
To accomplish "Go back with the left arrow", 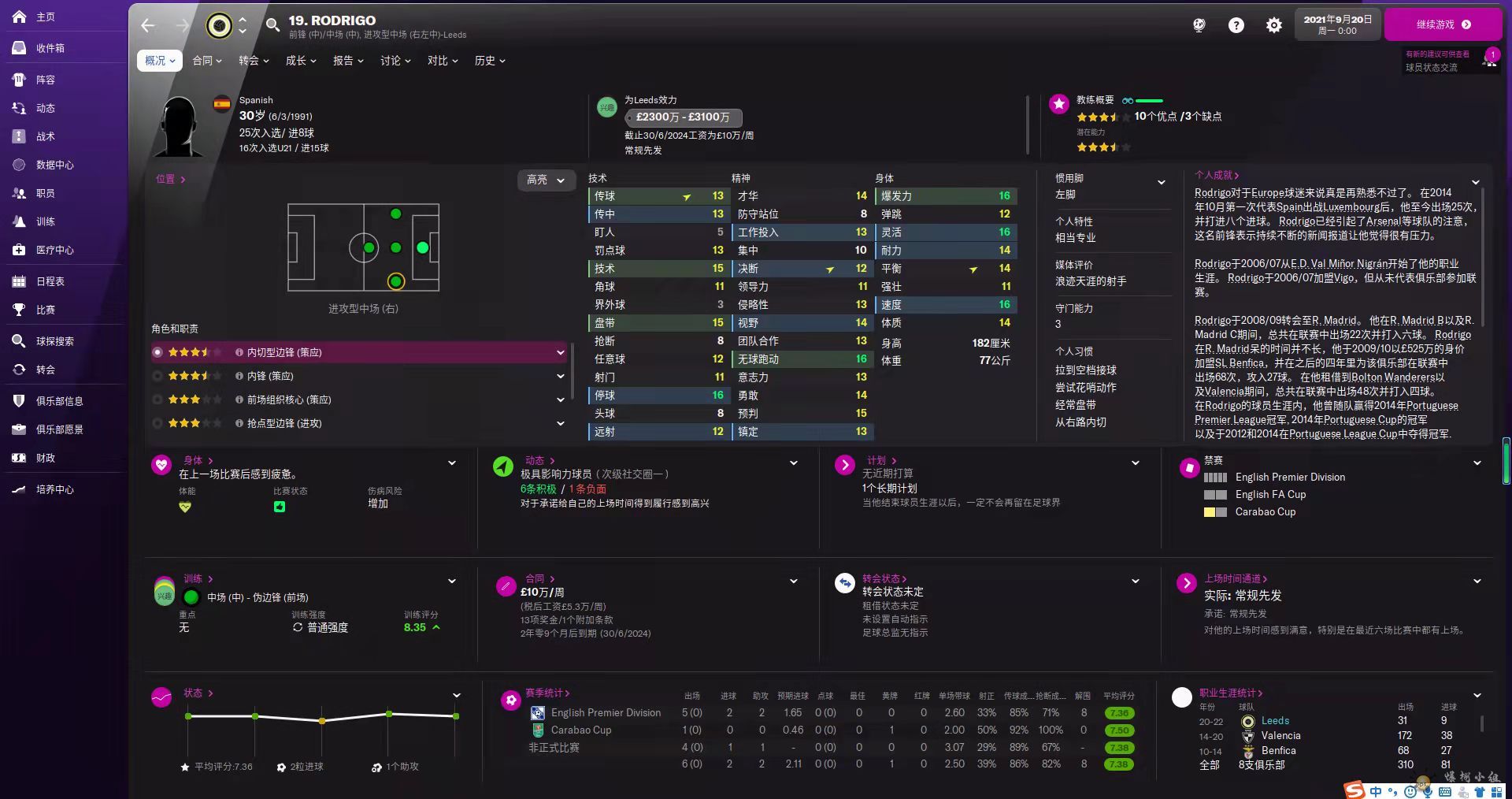I will pyautogui.click(x=148, y=25).
